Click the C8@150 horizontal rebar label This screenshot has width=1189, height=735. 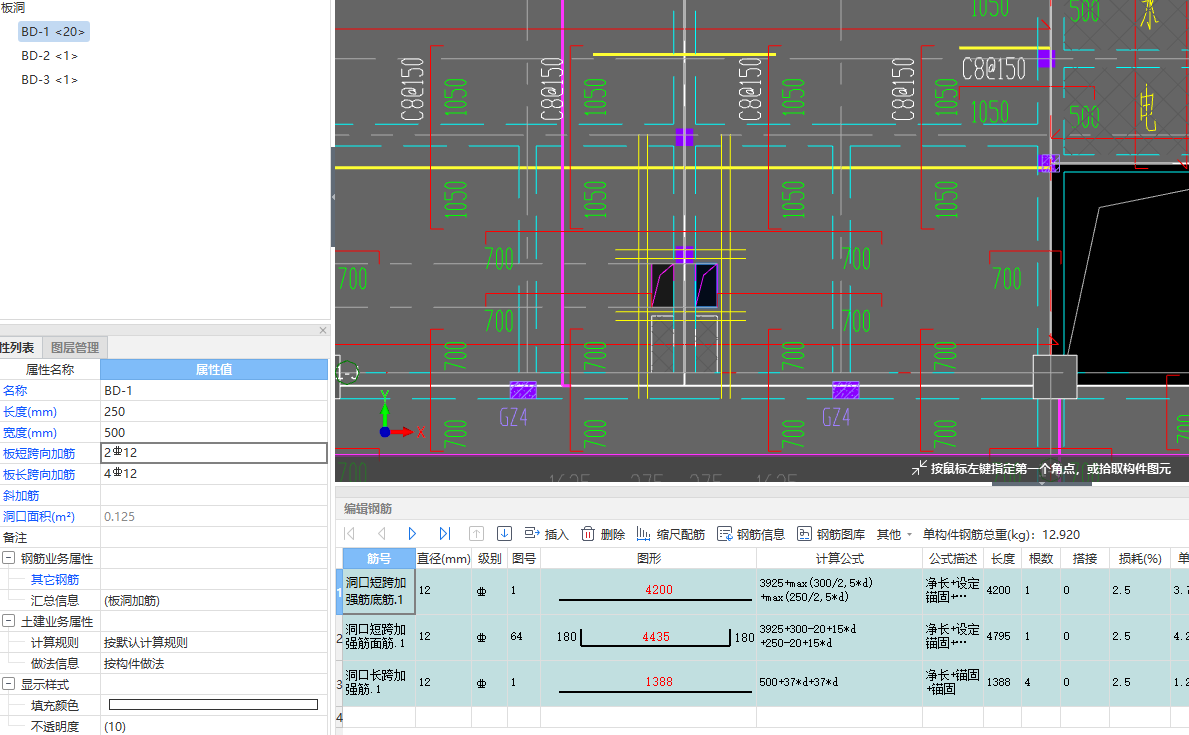tap(993, 69)
